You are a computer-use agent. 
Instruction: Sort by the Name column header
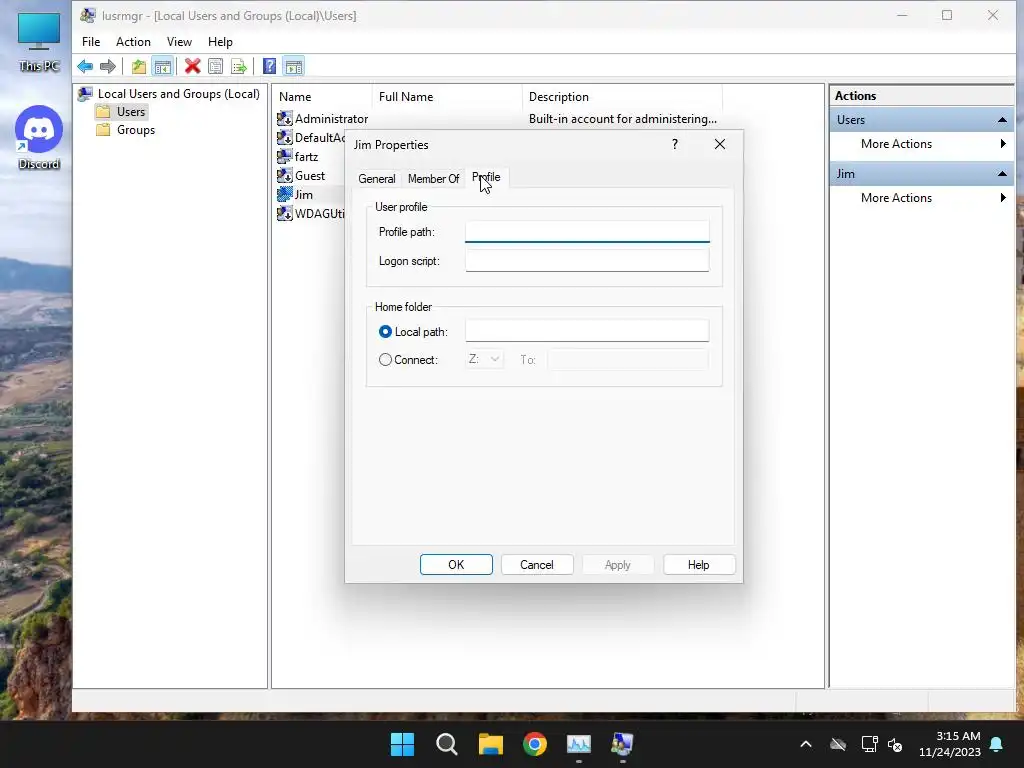[x=322, y=97]
